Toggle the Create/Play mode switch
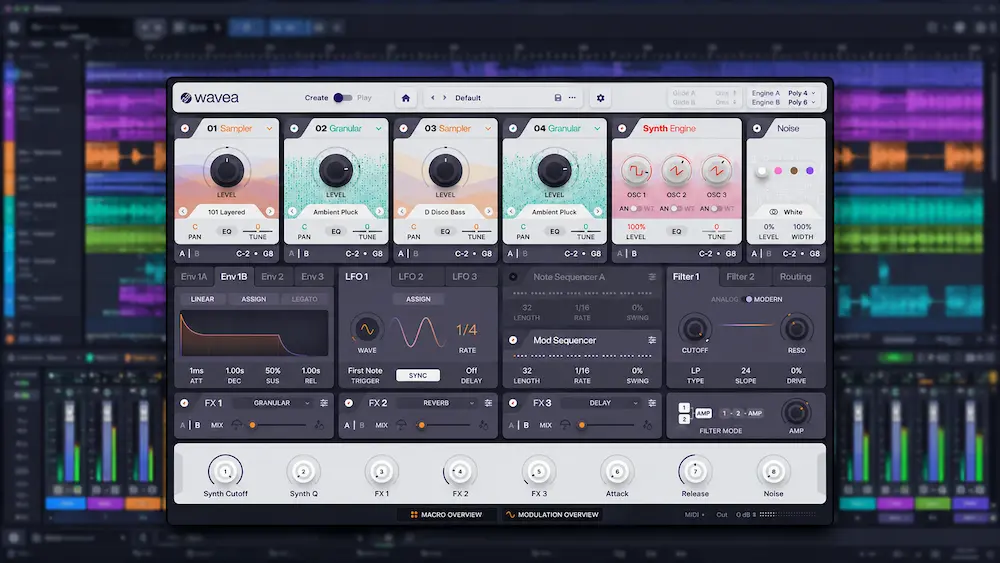This screenshot has width=1000, height=563. [342, 98]
